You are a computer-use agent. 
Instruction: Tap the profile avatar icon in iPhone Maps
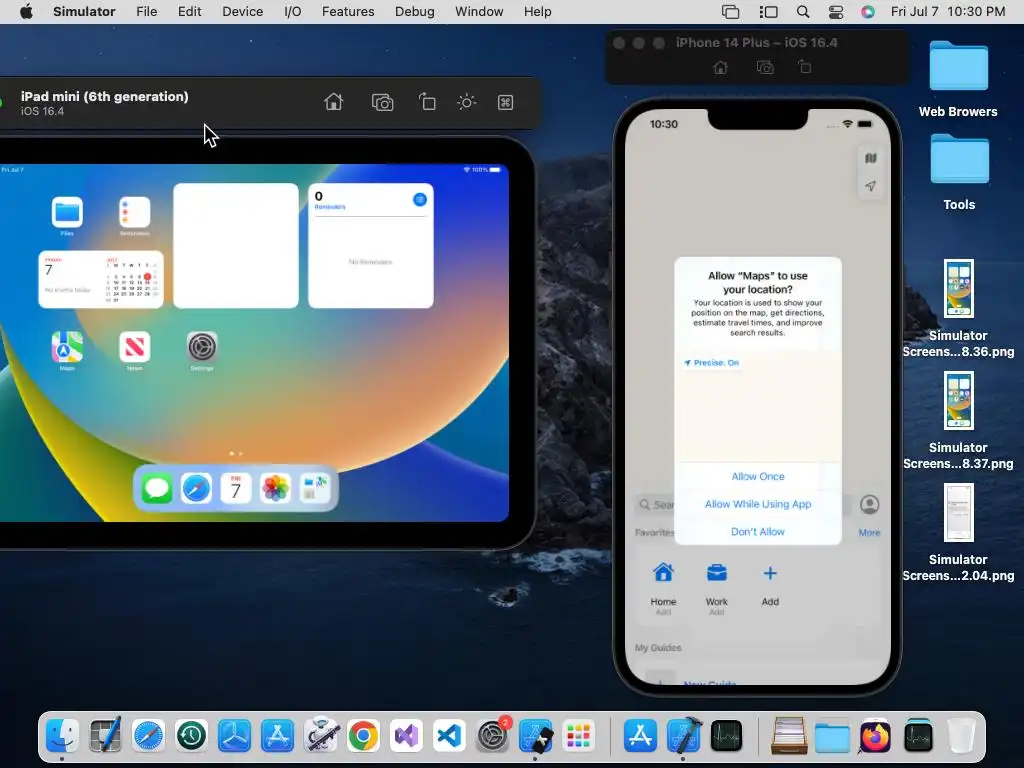click(869, 504)
